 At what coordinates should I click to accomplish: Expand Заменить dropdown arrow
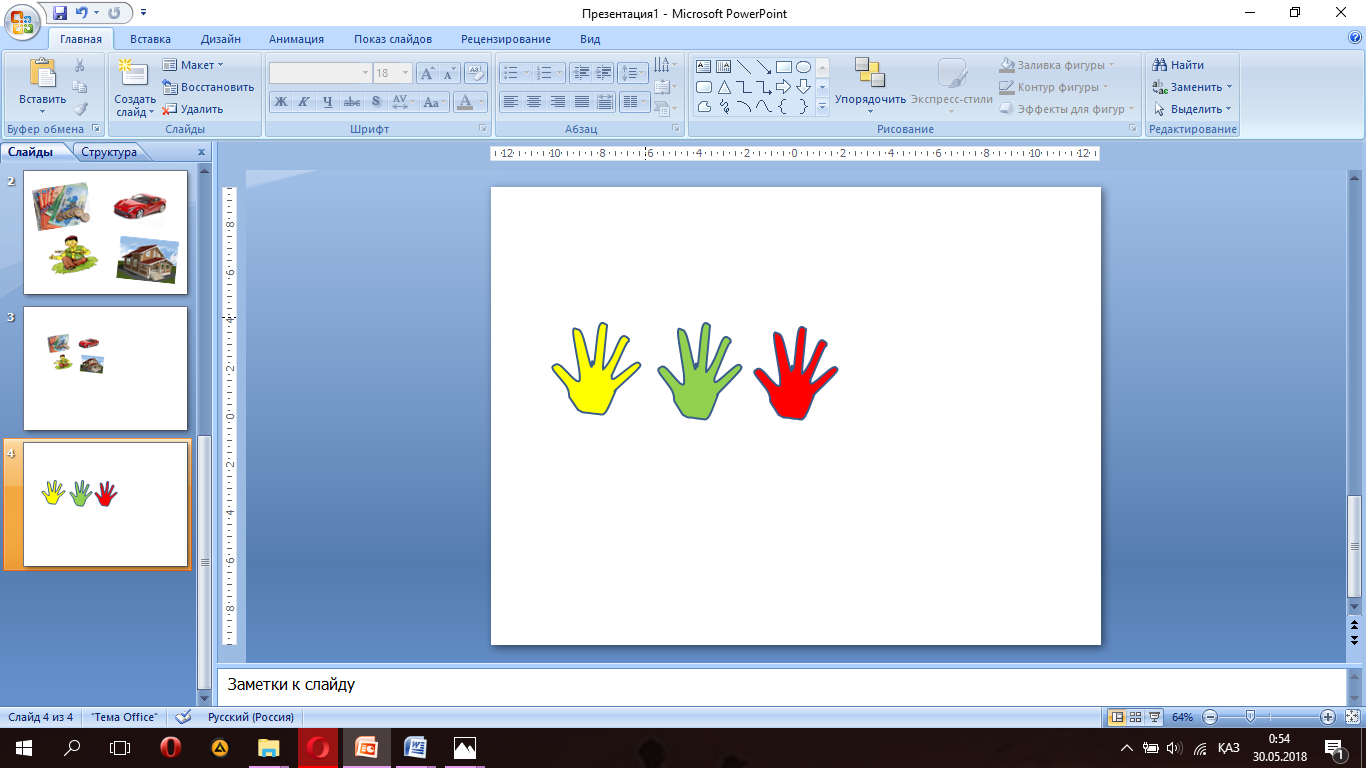(x=1229, y=87)
